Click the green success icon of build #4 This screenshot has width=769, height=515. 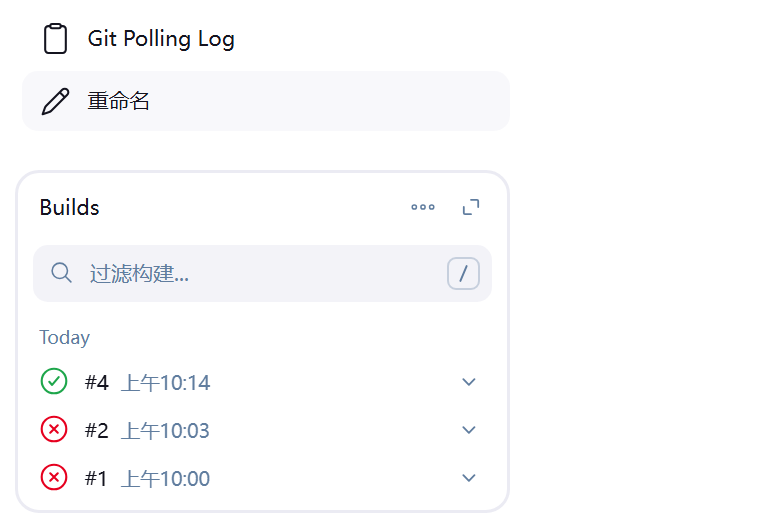click(54, 381)
